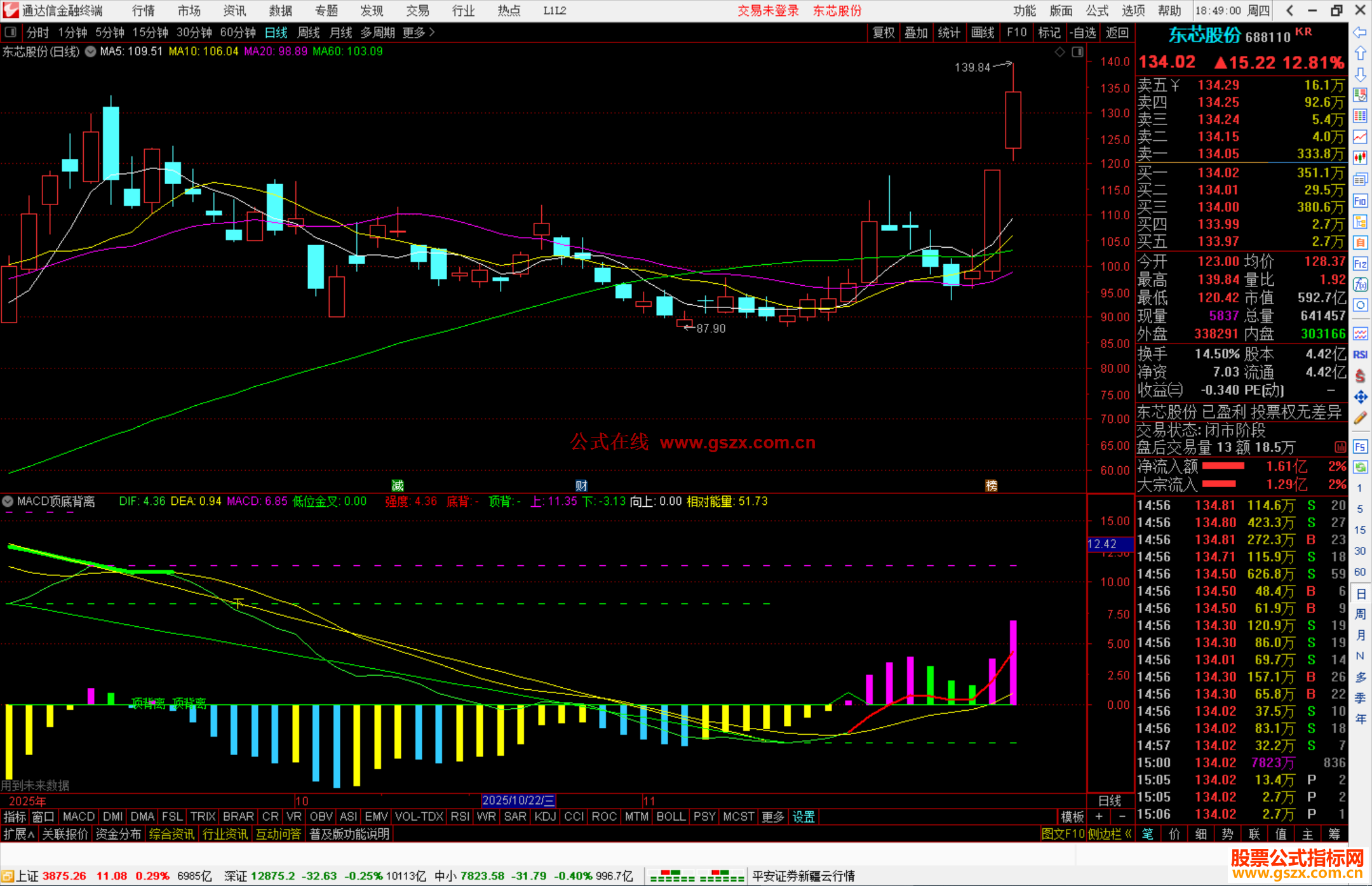The width and height of the screenshot is (1372, 886).
Task: Click the 复权 button in chart toolbar
Action: click(x=883, y=32)
